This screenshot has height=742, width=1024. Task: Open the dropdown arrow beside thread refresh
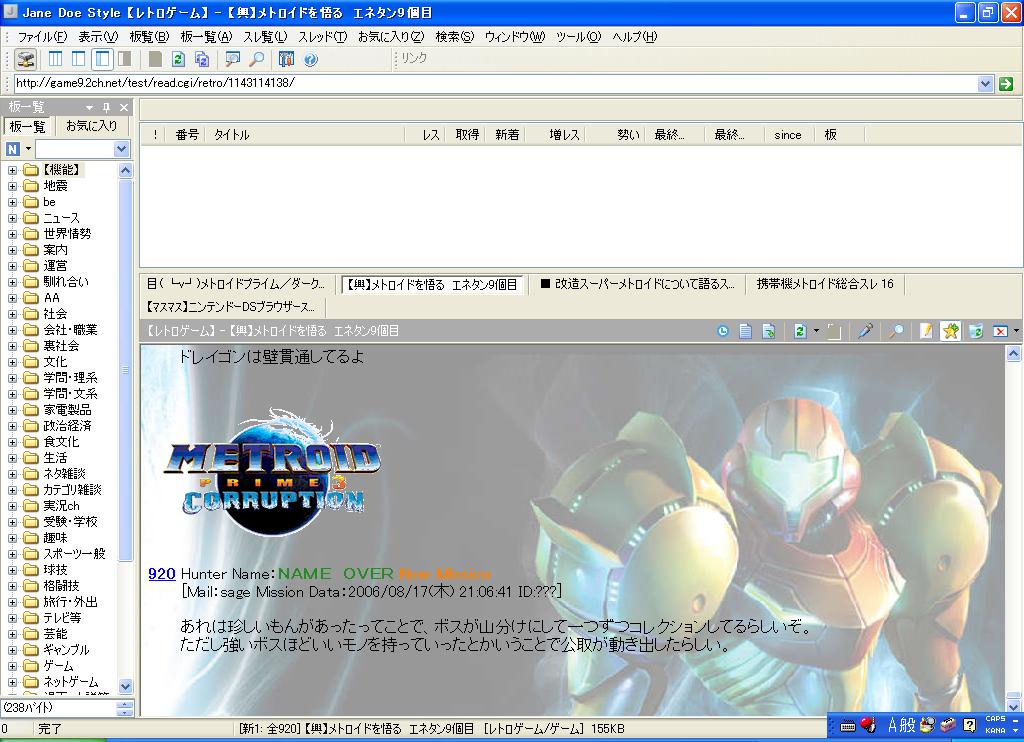coord(816,331)
